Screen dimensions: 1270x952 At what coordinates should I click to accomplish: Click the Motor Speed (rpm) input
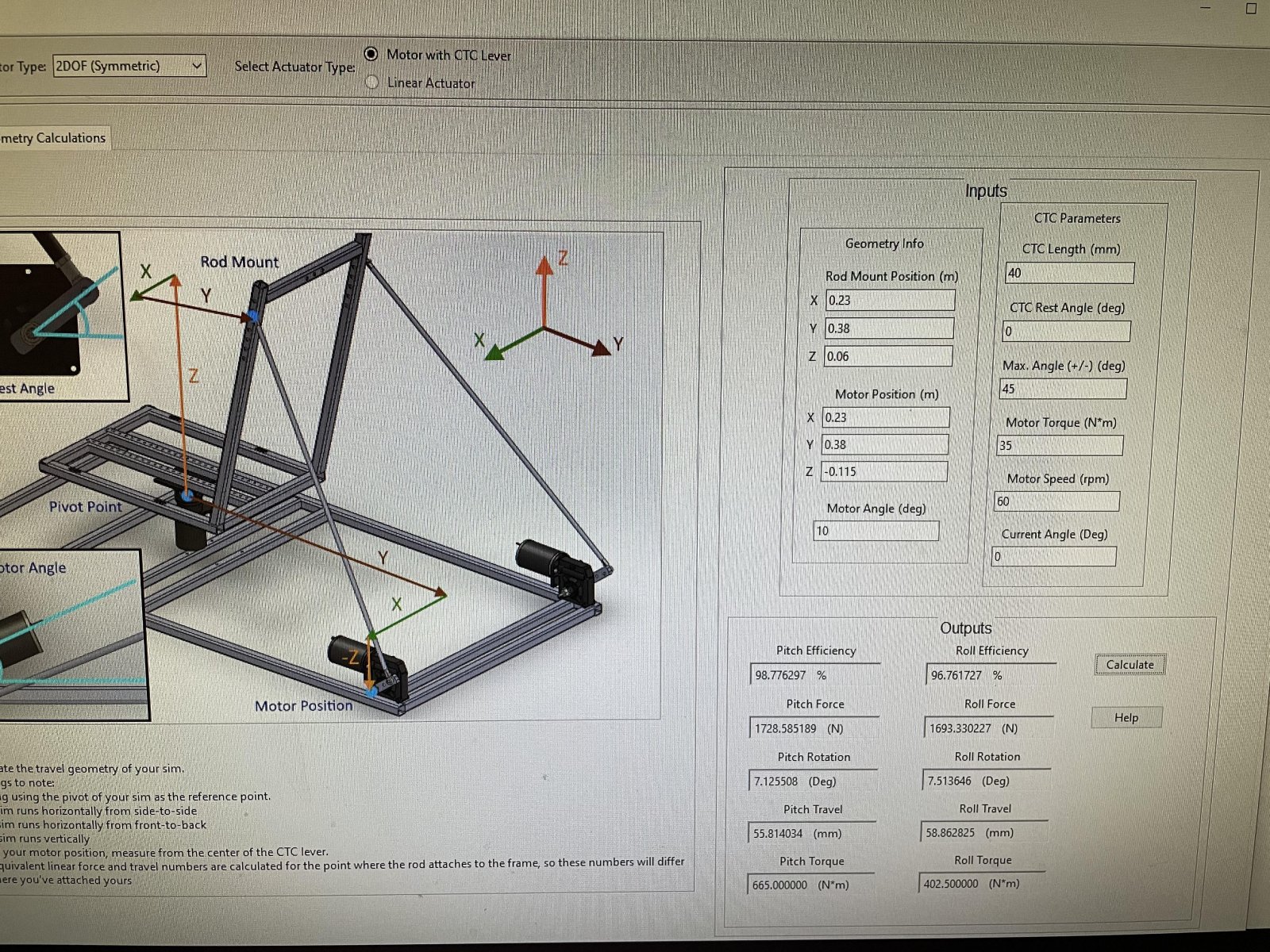tap(1056, 501)
